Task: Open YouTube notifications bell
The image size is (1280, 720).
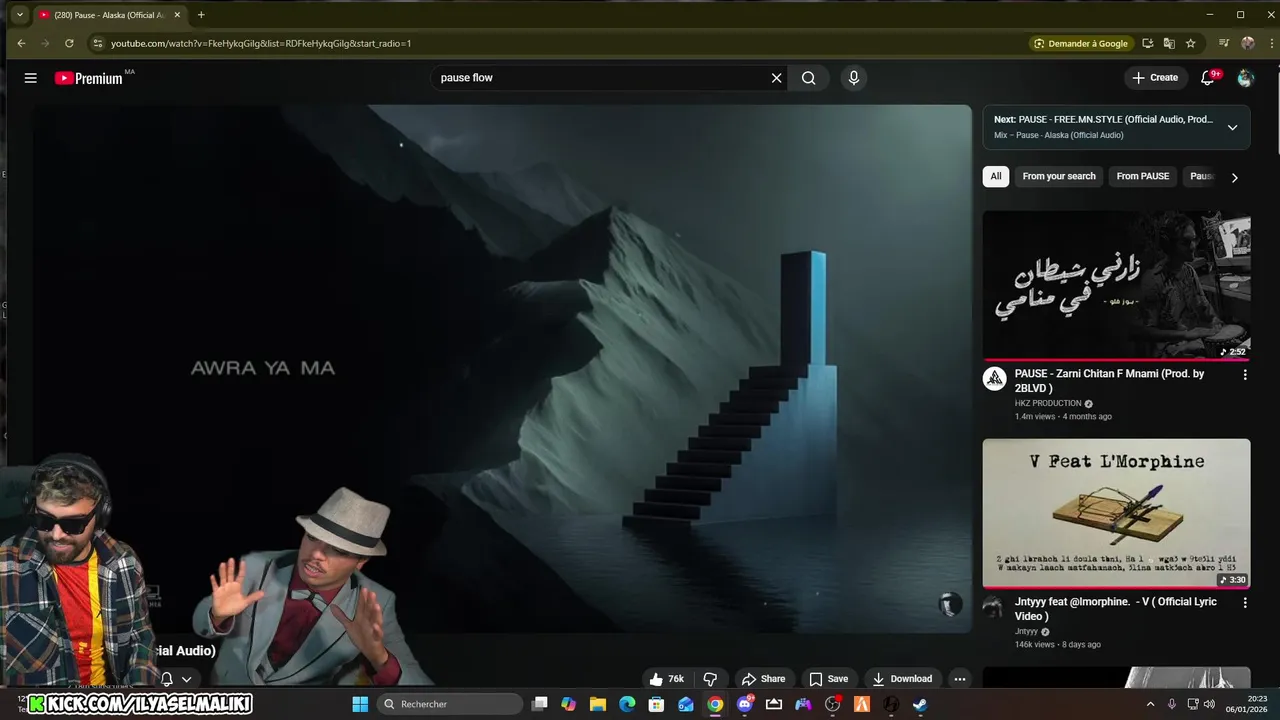Action: (1208, 78)
